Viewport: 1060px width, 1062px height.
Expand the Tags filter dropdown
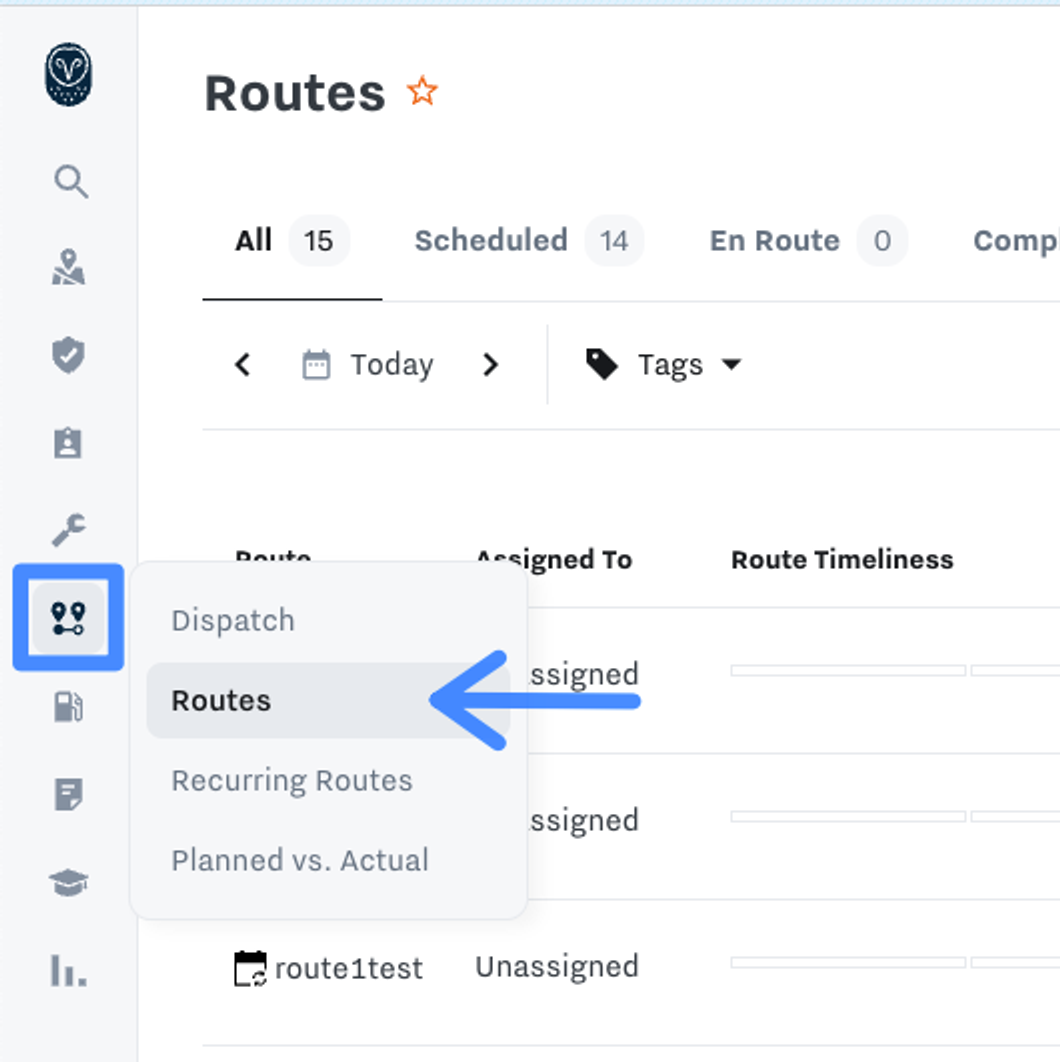tap(664, 365)
